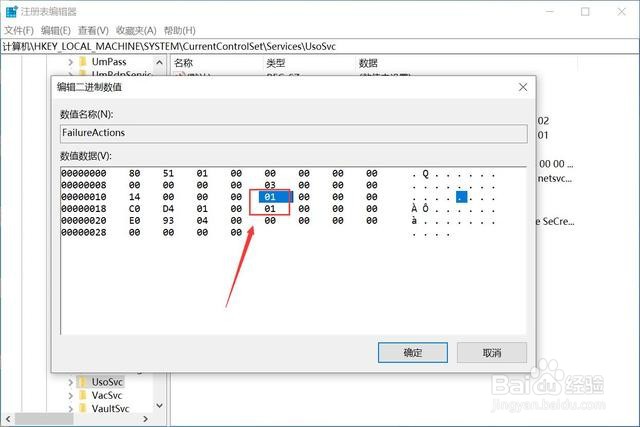Click the SeCre... data cell behind dialog
This screenshot has height=427, width=640.
(x=555, y=222)
